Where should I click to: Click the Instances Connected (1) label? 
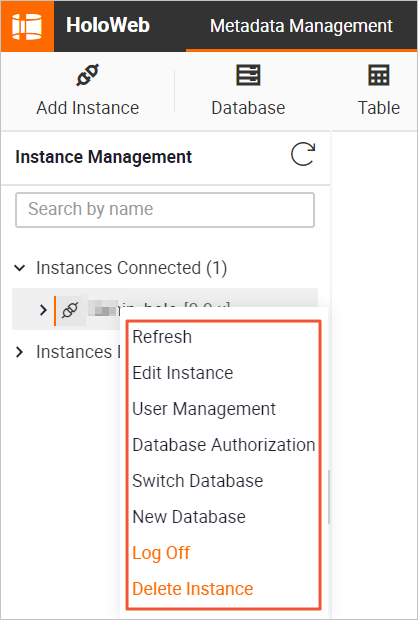pos(132,268)
